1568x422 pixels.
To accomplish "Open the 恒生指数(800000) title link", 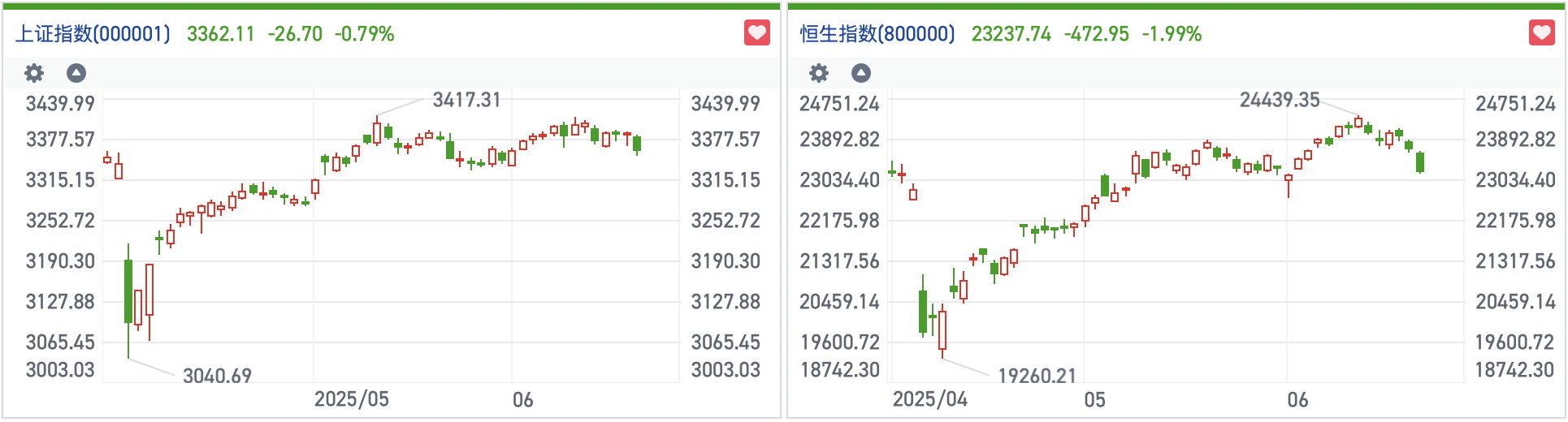I will click(877, 34).
